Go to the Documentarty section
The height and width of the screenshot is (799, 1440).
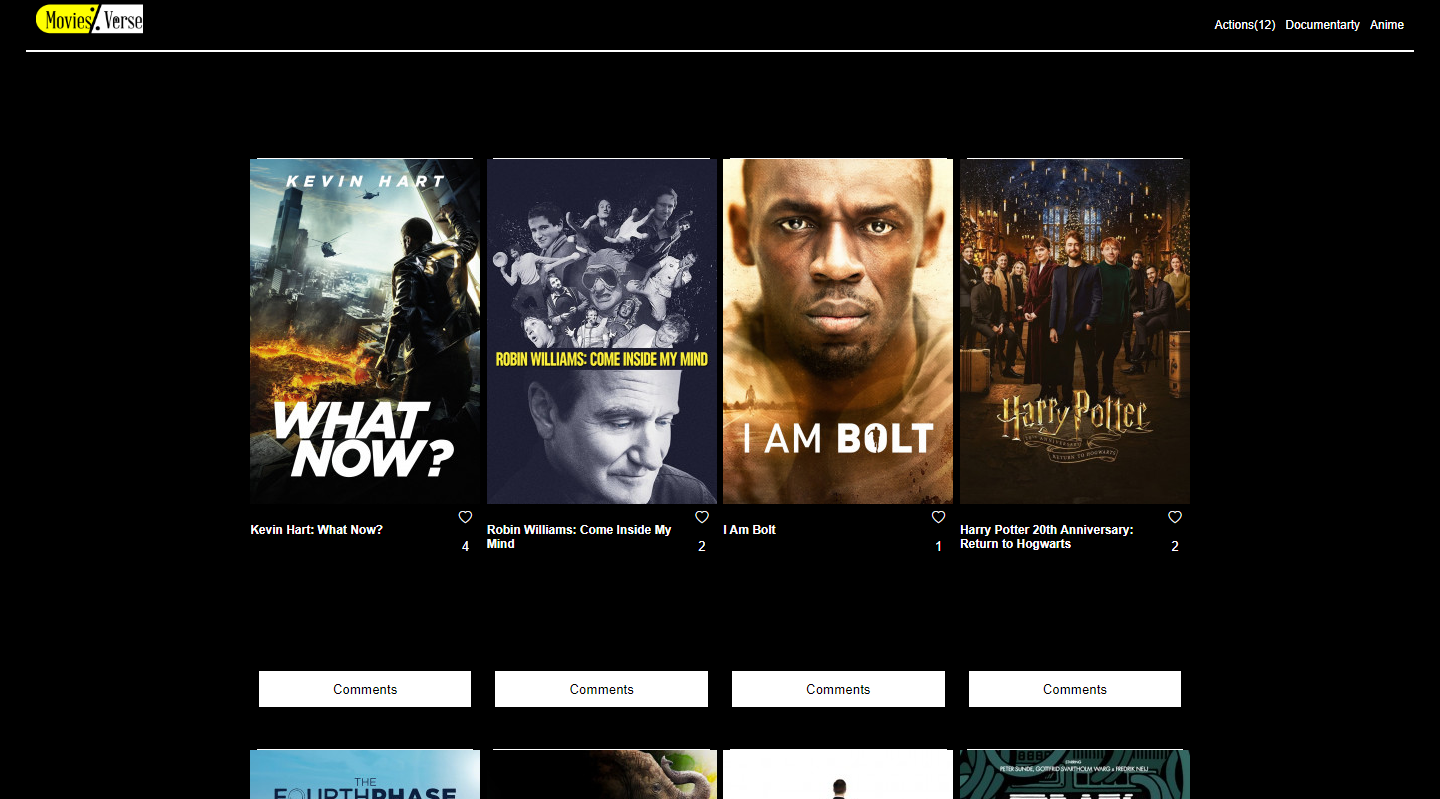click(x=1322, y=25)
